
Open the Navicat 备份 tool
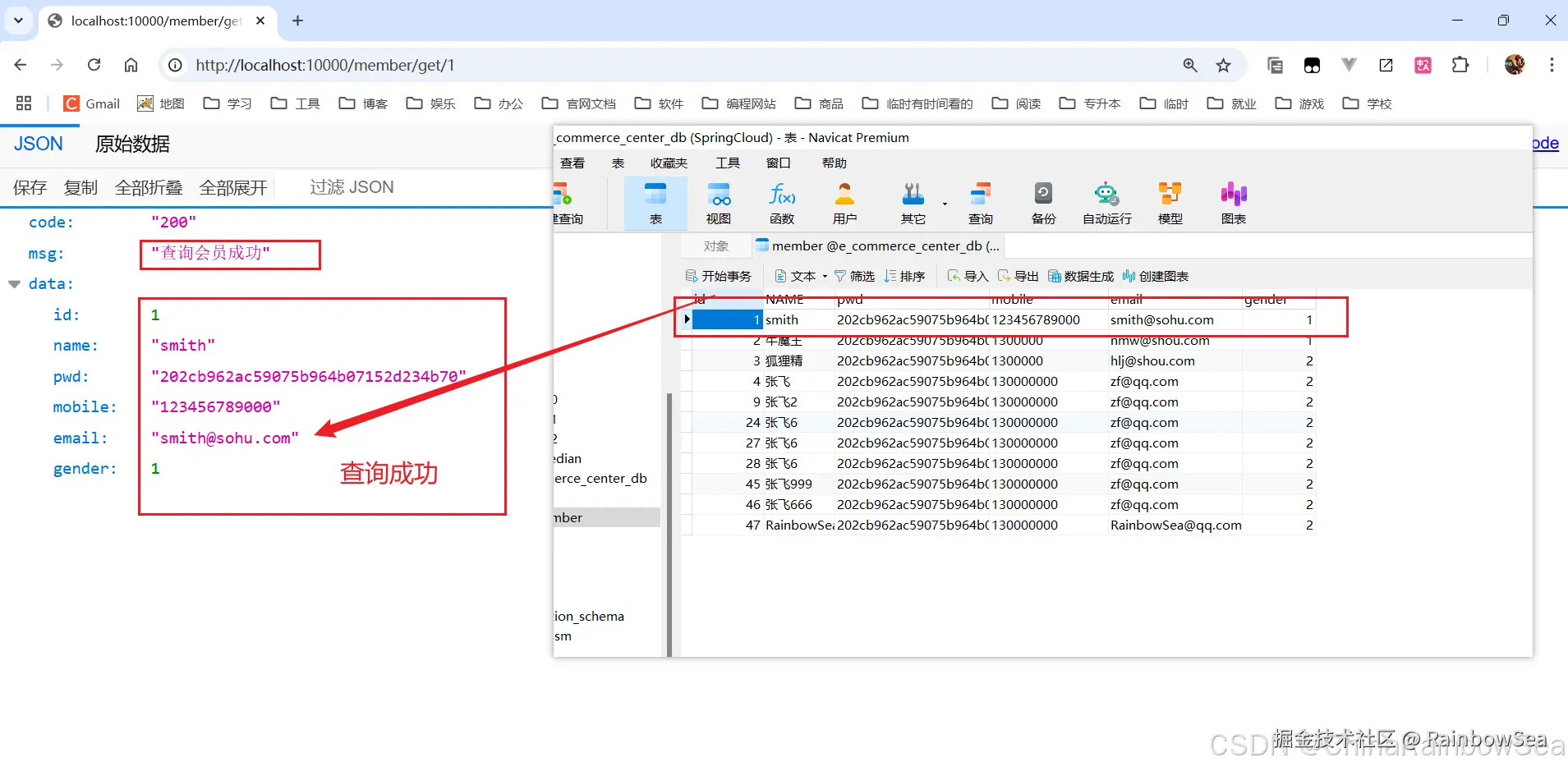point(1044,204)
